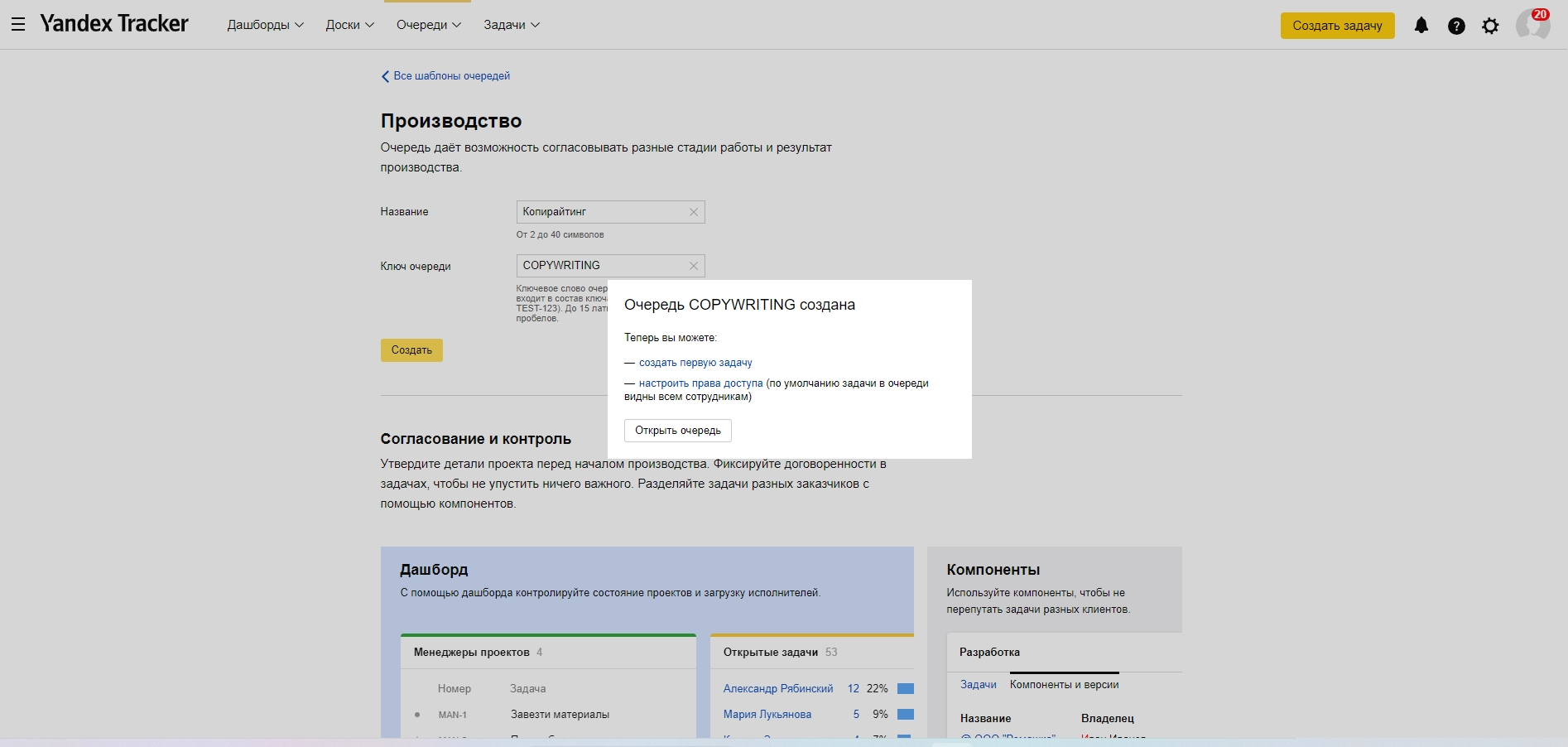Click the Владелец column header

[1108, 719]
